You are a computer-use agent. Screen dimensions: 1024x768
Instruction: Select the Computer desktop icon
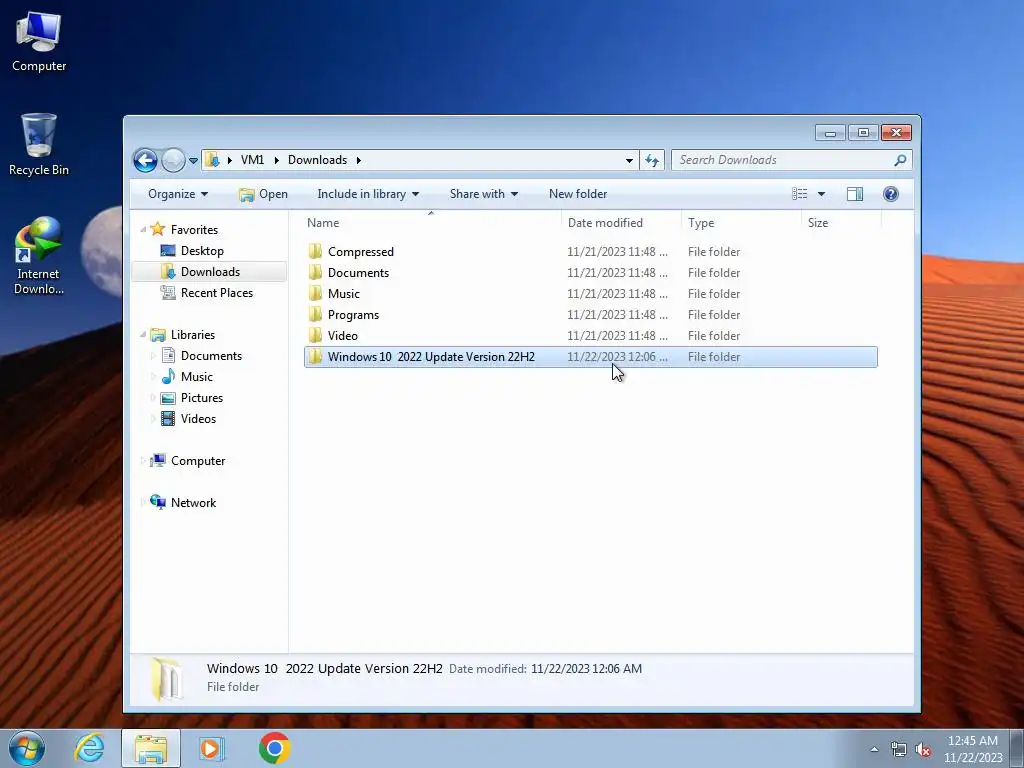[39, 42]
